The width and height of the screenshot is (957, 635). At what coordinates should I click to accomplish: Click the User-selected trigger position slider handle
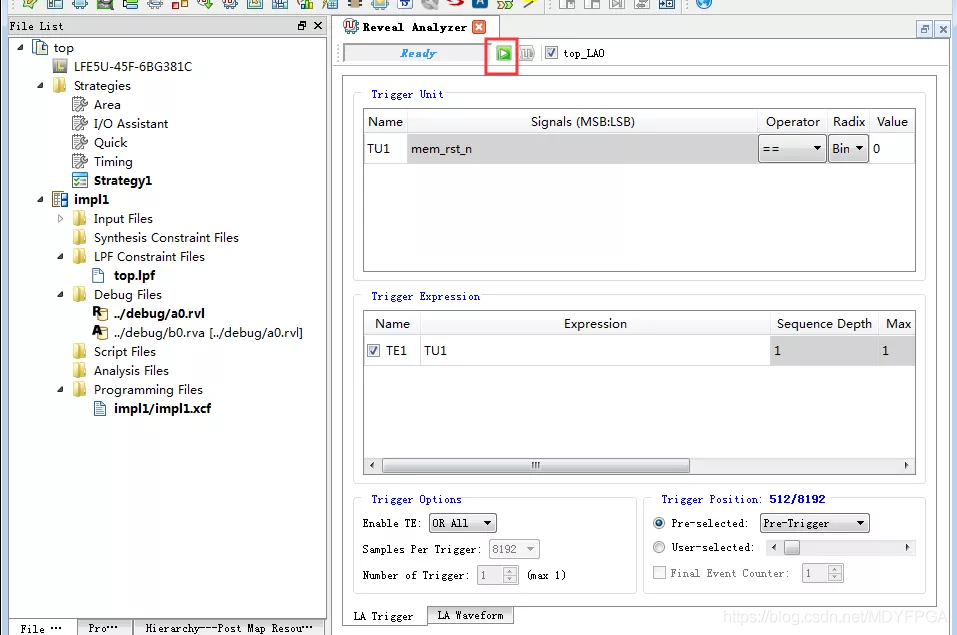coord(792,548)
